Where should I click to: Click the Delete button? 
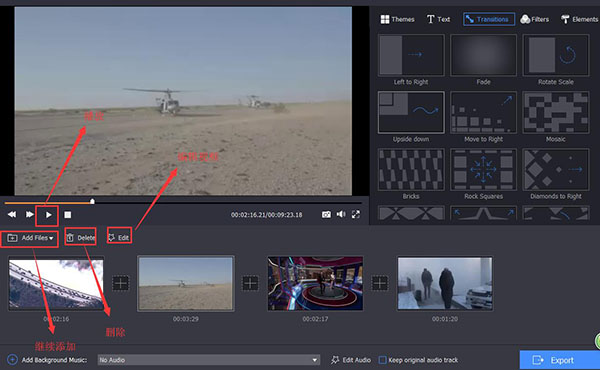pyautogui.click(x=81, y=238)
